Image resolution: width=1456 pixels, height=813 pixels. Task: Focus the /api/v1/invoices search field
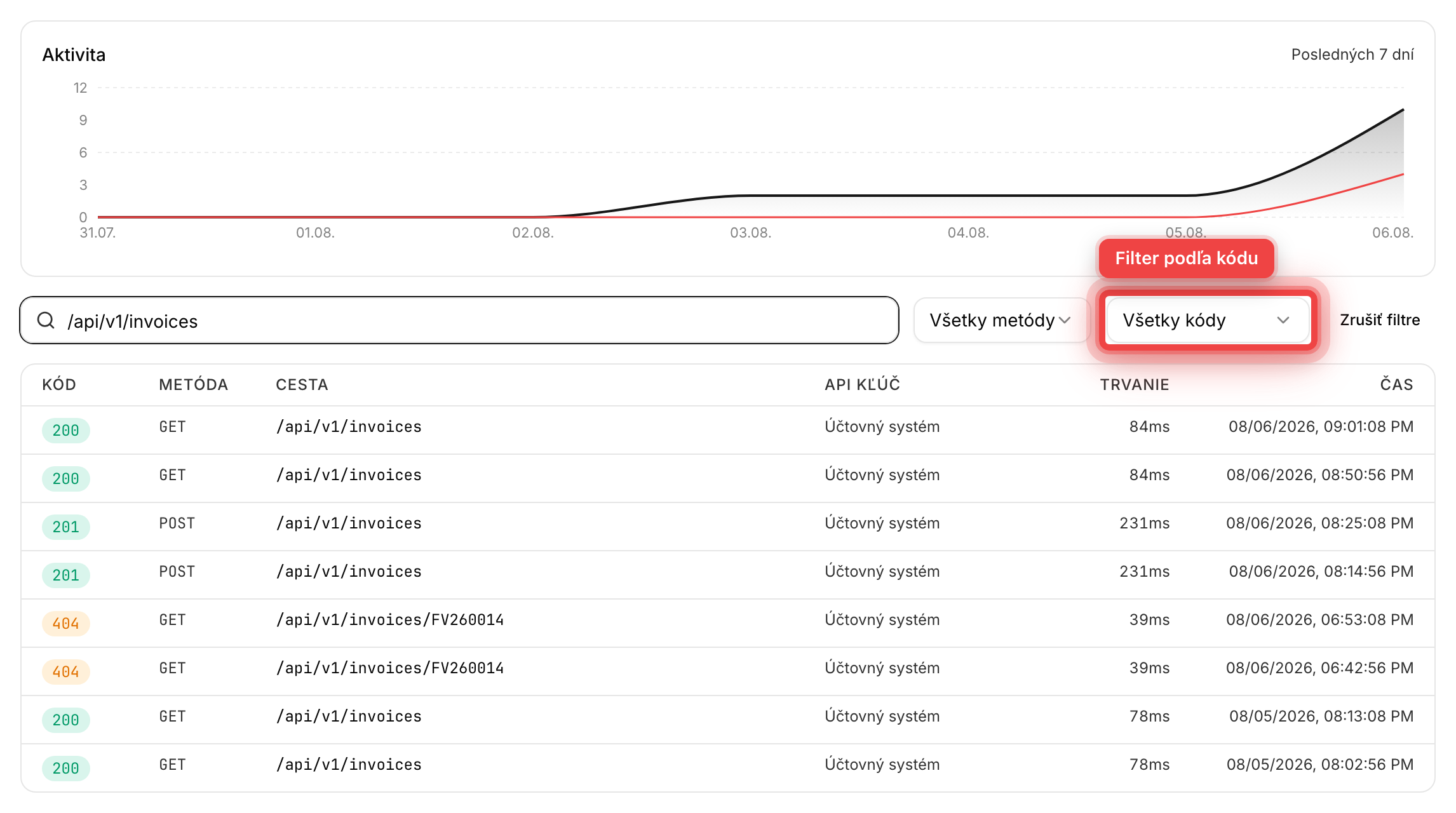(x=459, y=321)
